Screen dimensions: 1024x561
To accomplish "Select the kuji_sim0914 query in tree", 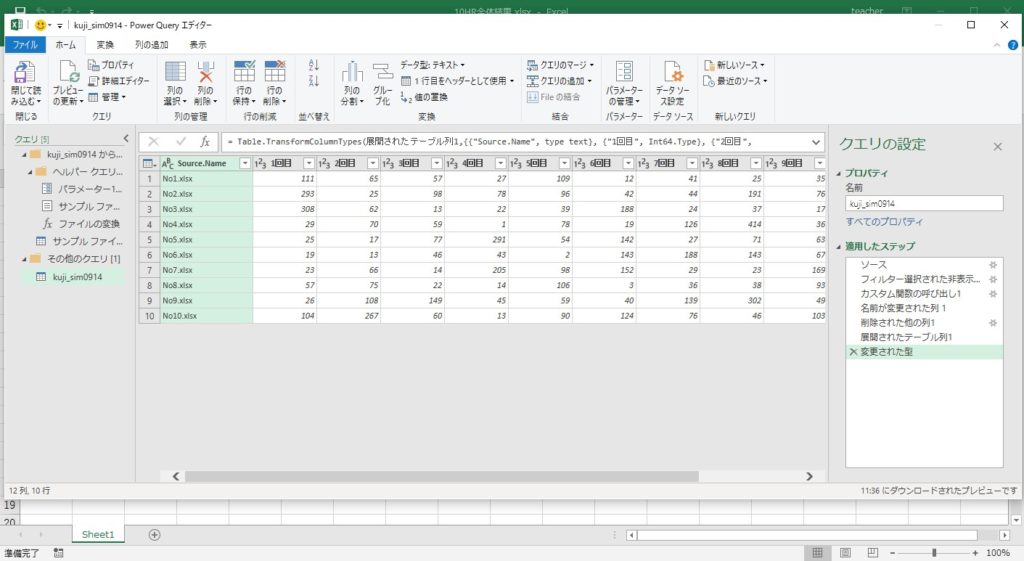I will [77, 277].
